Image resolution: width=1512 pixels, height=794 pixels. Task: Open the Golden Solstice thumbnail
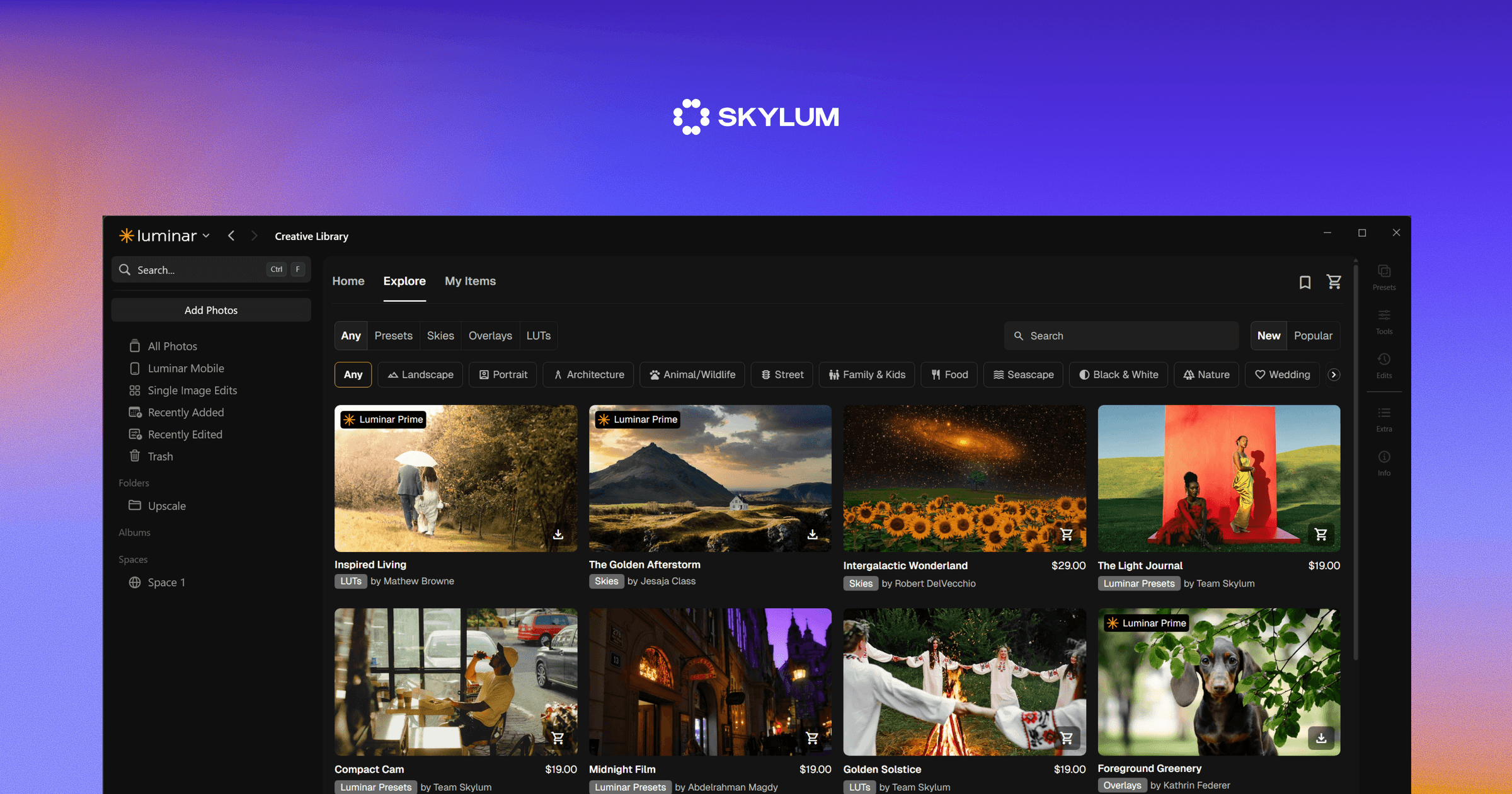[965, 682]
